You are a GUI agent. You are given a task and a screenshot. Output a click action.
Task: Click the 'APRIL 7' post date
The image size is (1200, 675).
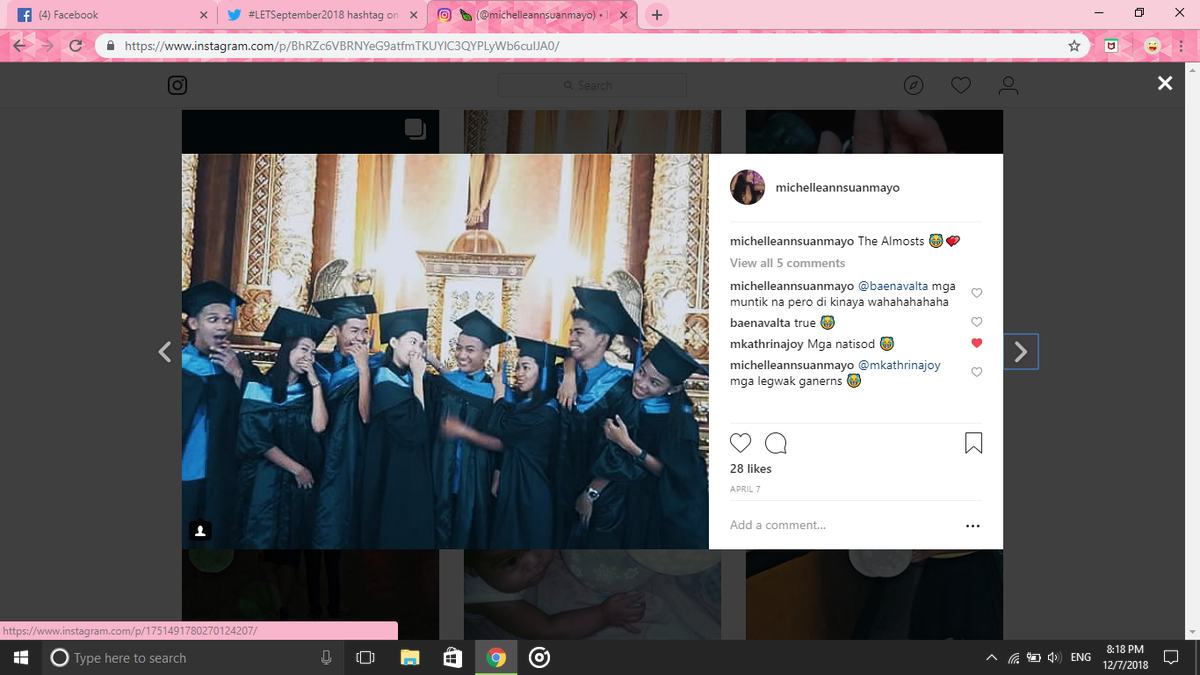[743, 489]
